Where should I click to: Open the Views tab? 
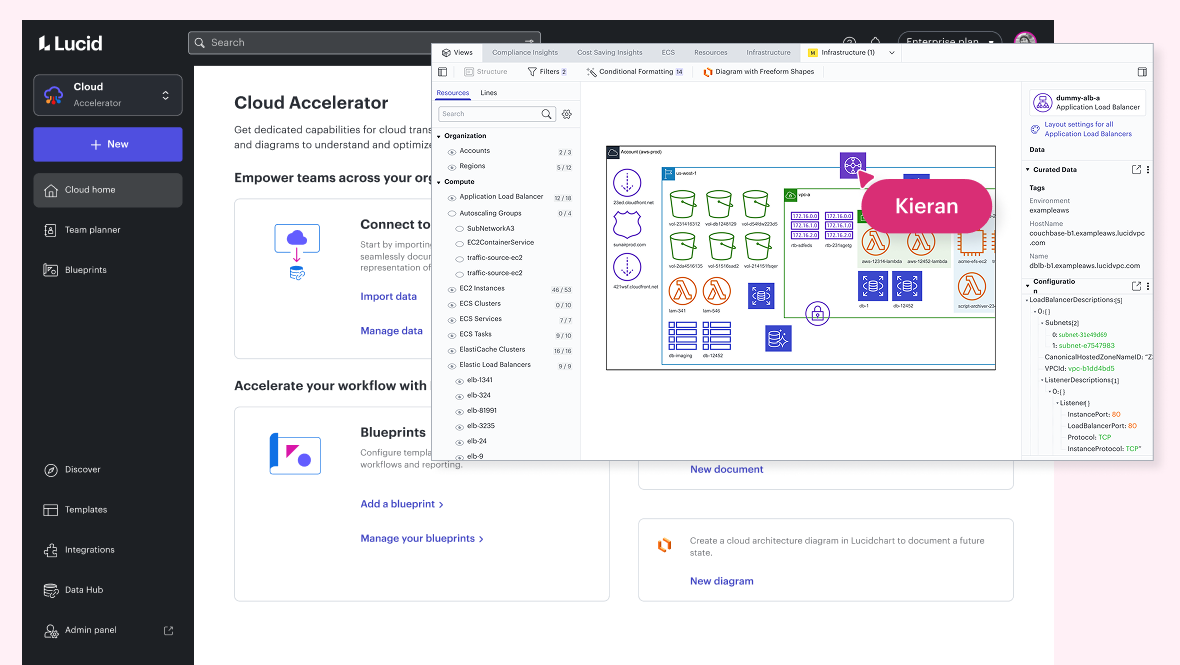click(x=458, y=53)
